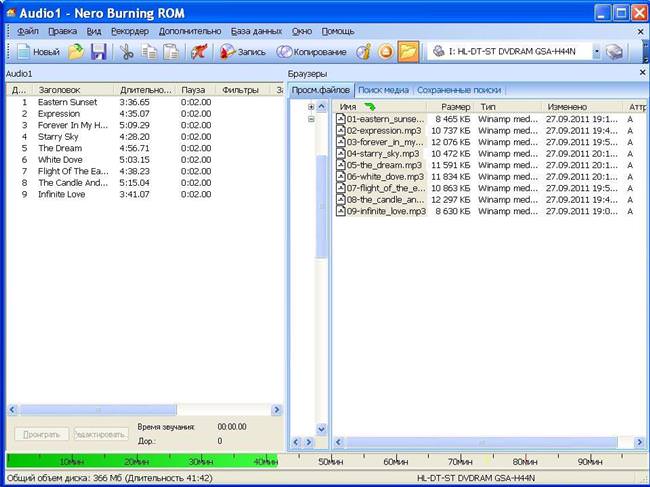Click the Длительность column header
The width and height of the screenshot is (650, 487).
click(x=145, y=90)
